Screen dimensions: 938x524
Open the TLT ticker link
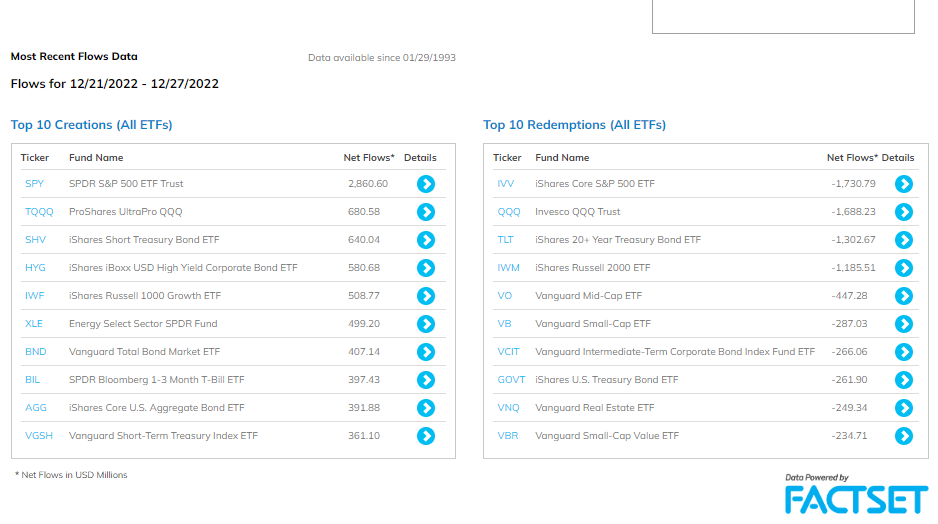click(x=505, y=240)
